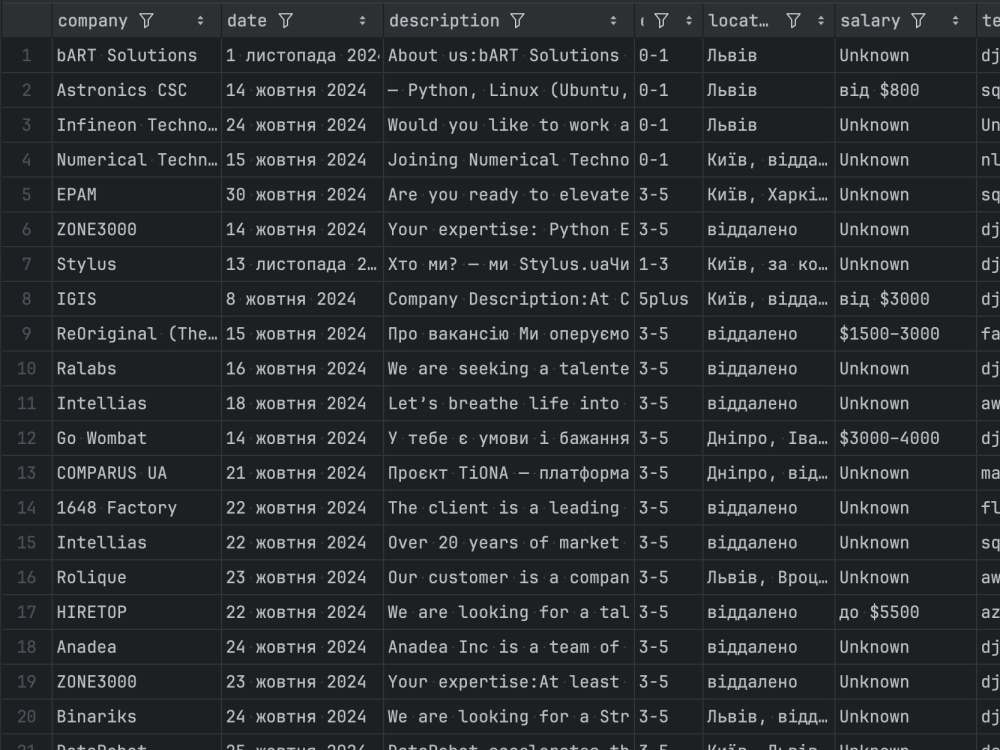Sort by location column arrows
This screenshot has height=750, width=1000.
821,21
